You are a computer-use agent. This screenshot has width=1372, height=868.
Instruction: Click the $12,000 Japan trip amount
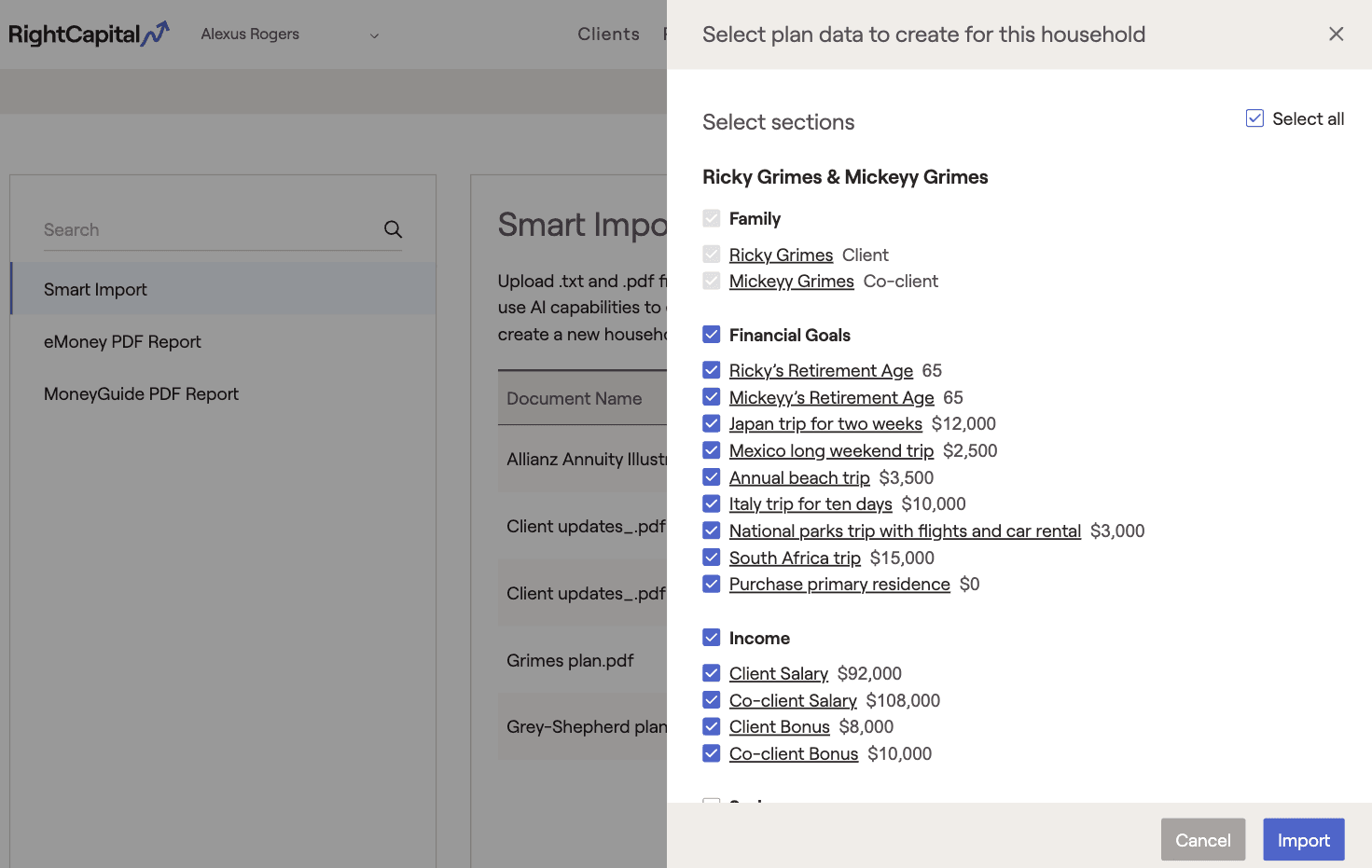(x=963, y=424)
